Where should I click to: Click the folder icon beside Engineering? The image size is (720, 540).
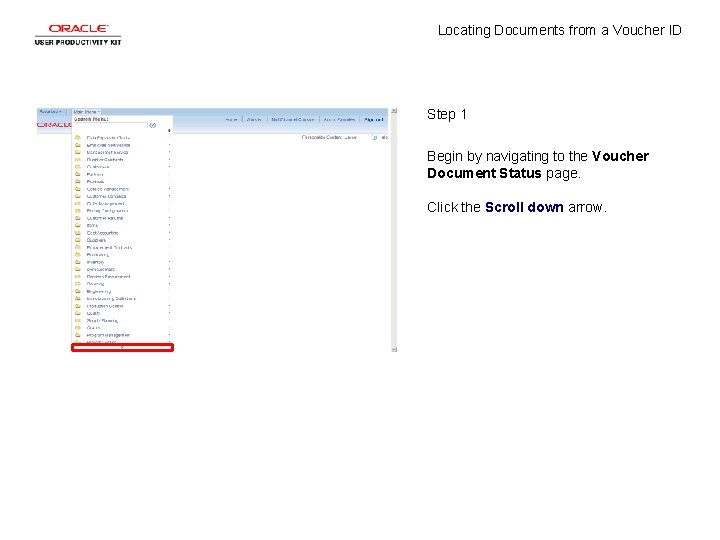78,291
